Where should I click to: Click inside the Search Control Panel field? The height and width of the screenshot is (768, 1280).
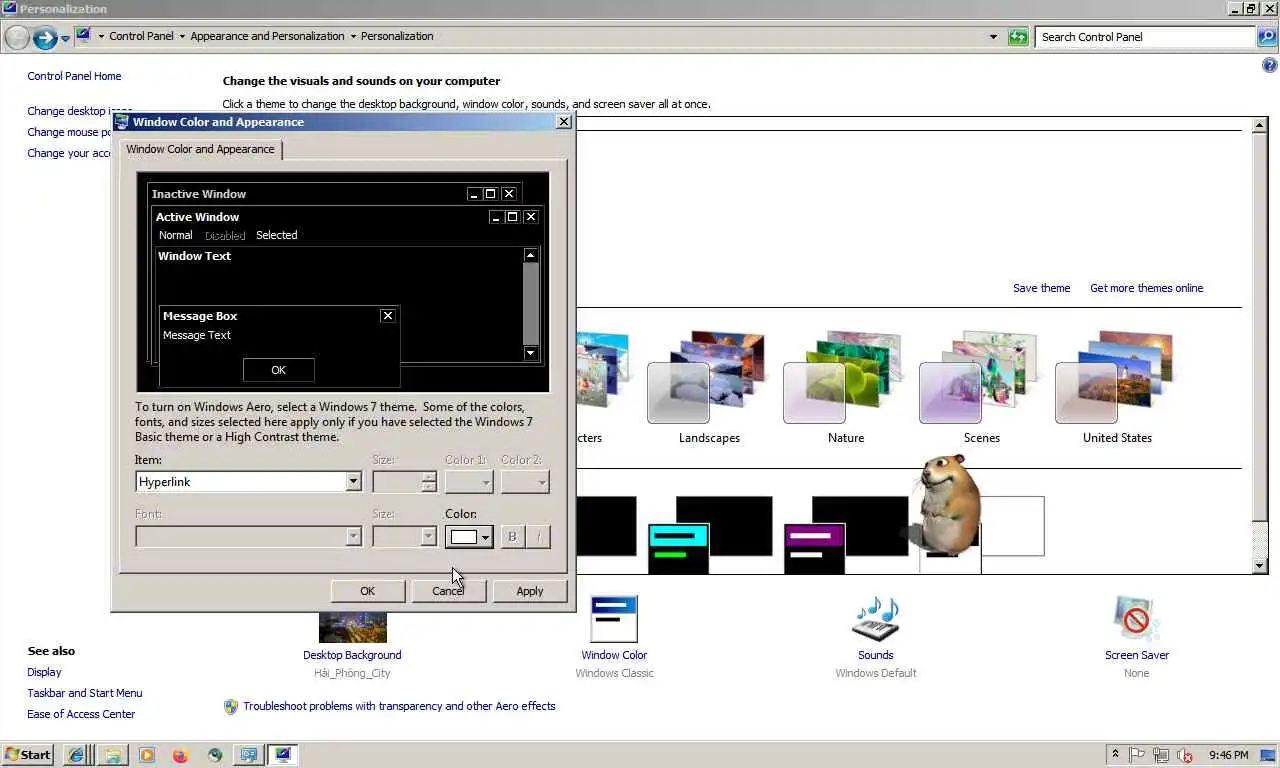1145,37
